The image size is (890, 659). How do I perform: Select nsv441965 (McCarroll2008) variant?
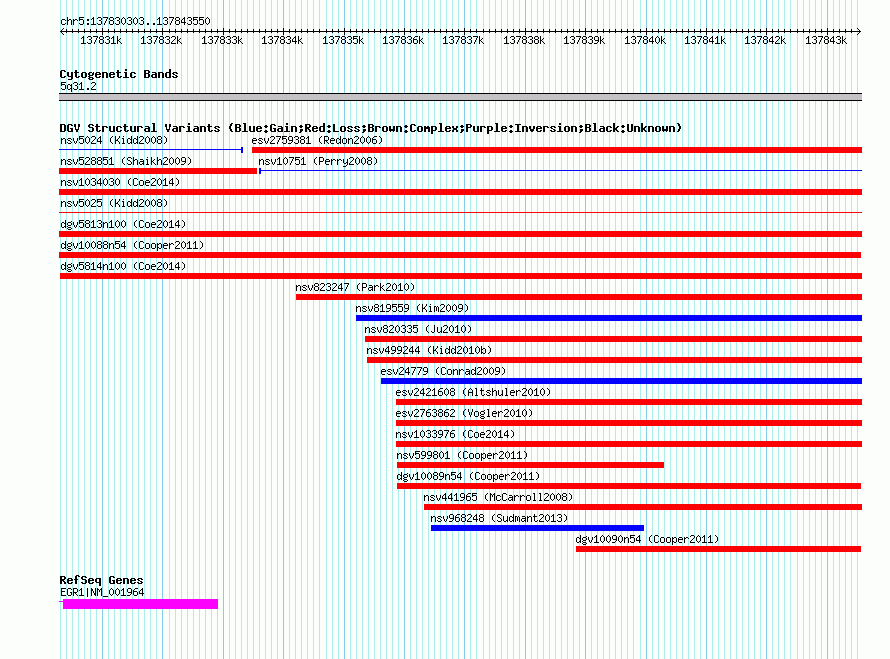point(498,497)
